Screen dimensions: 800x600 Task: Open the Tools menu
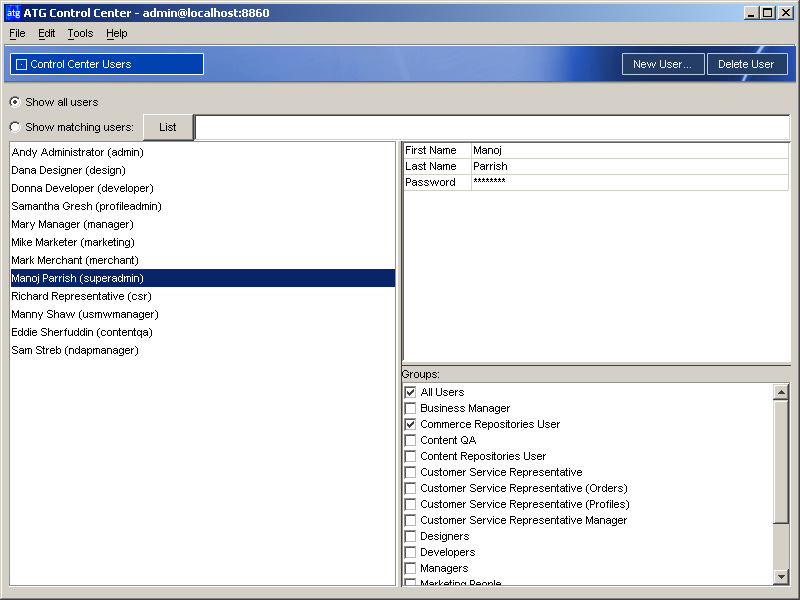click(x=80, y=34)
